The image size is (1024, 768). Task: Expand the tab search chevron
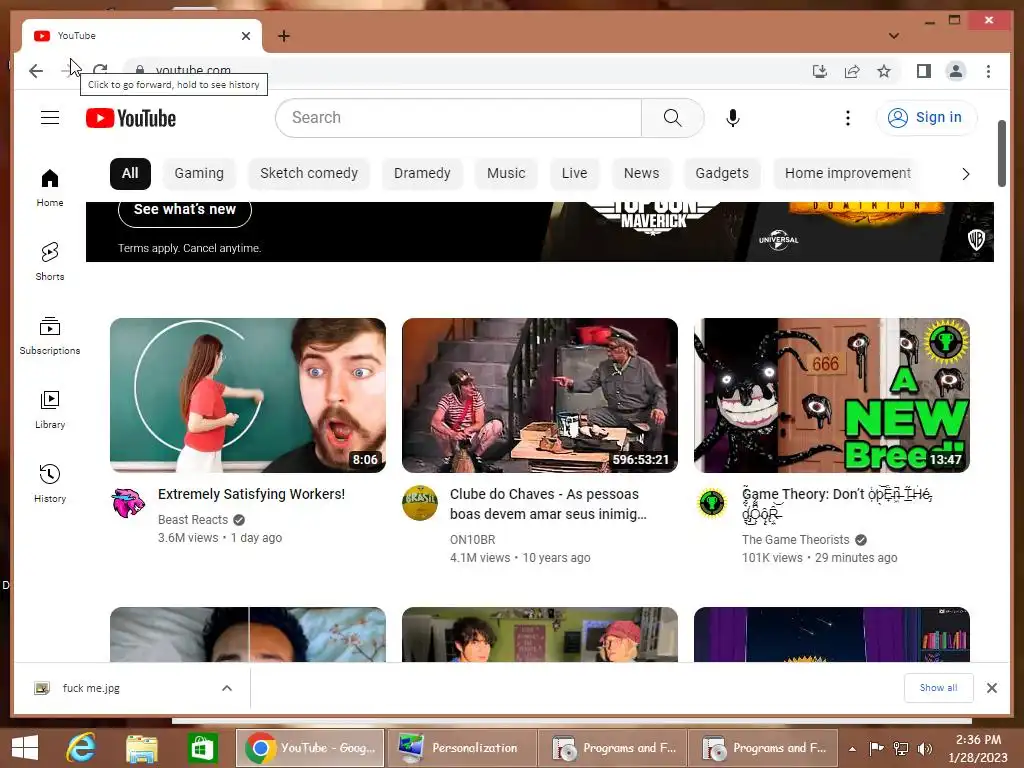pos(893,36)
